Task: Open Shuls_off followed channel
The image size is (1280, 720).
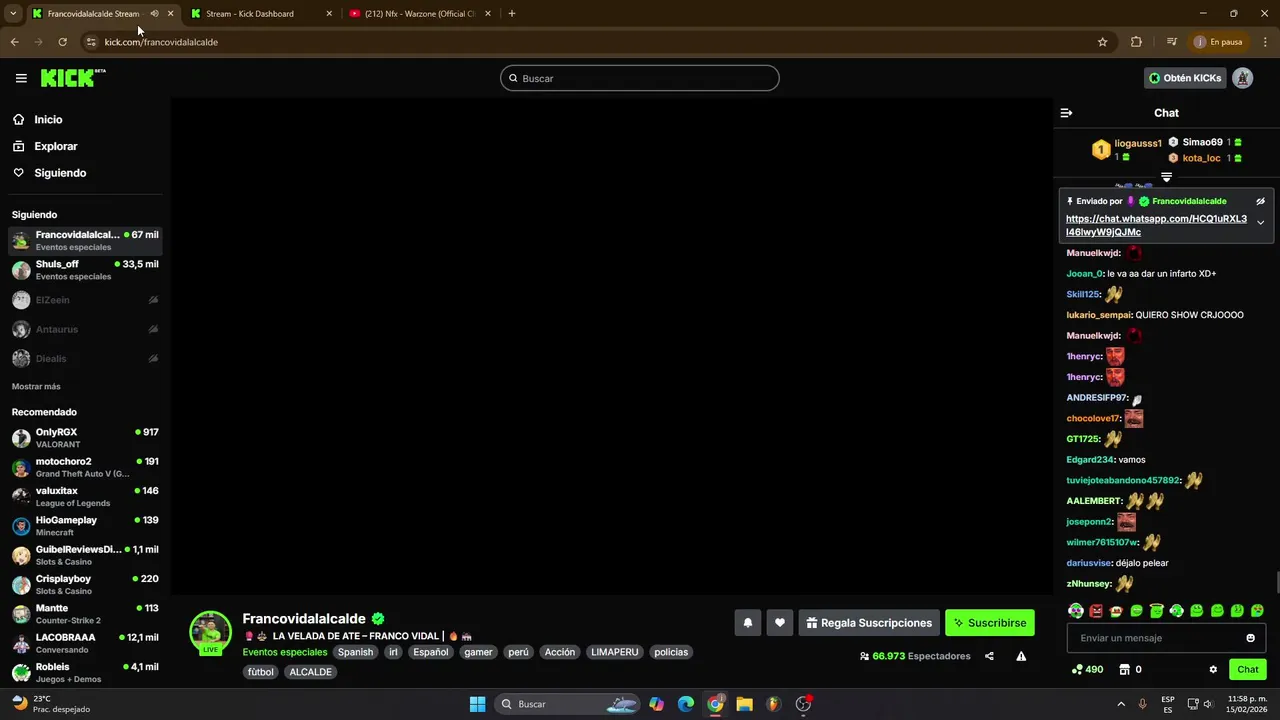Action: pyautogui.click(x=85, y=270)
